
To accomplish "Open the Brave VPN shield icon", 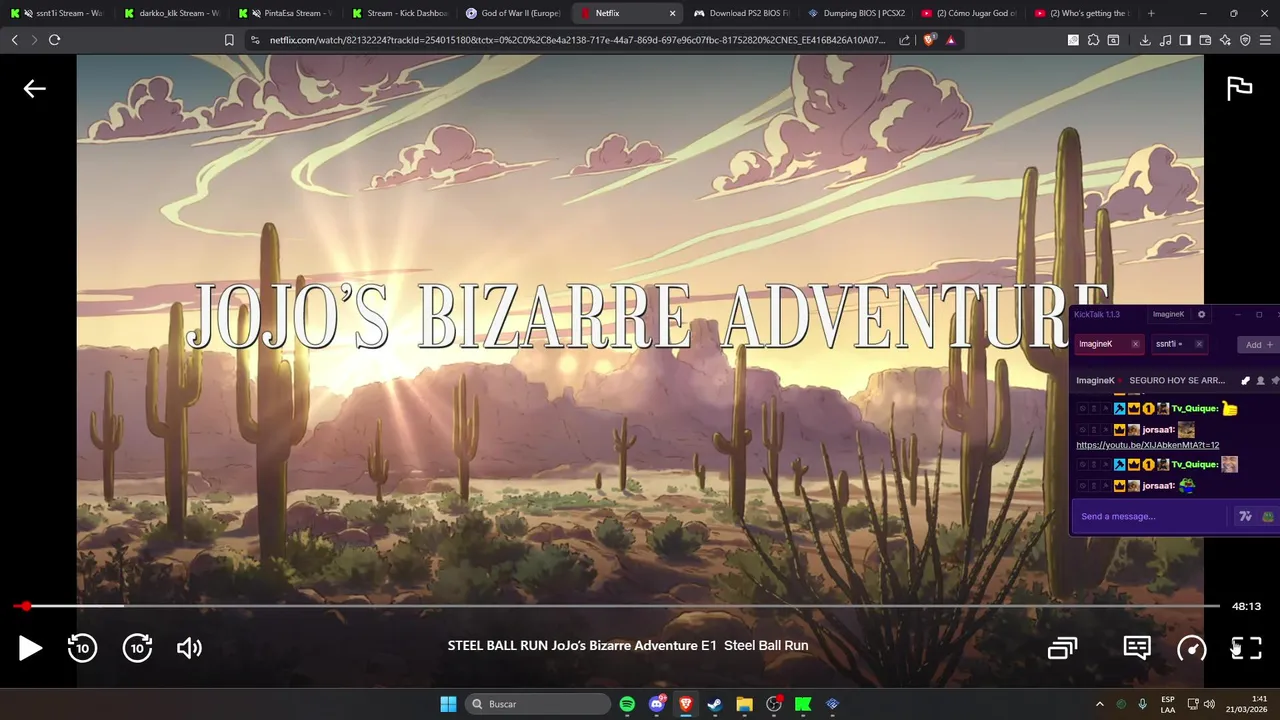I will coord(1245,40).
